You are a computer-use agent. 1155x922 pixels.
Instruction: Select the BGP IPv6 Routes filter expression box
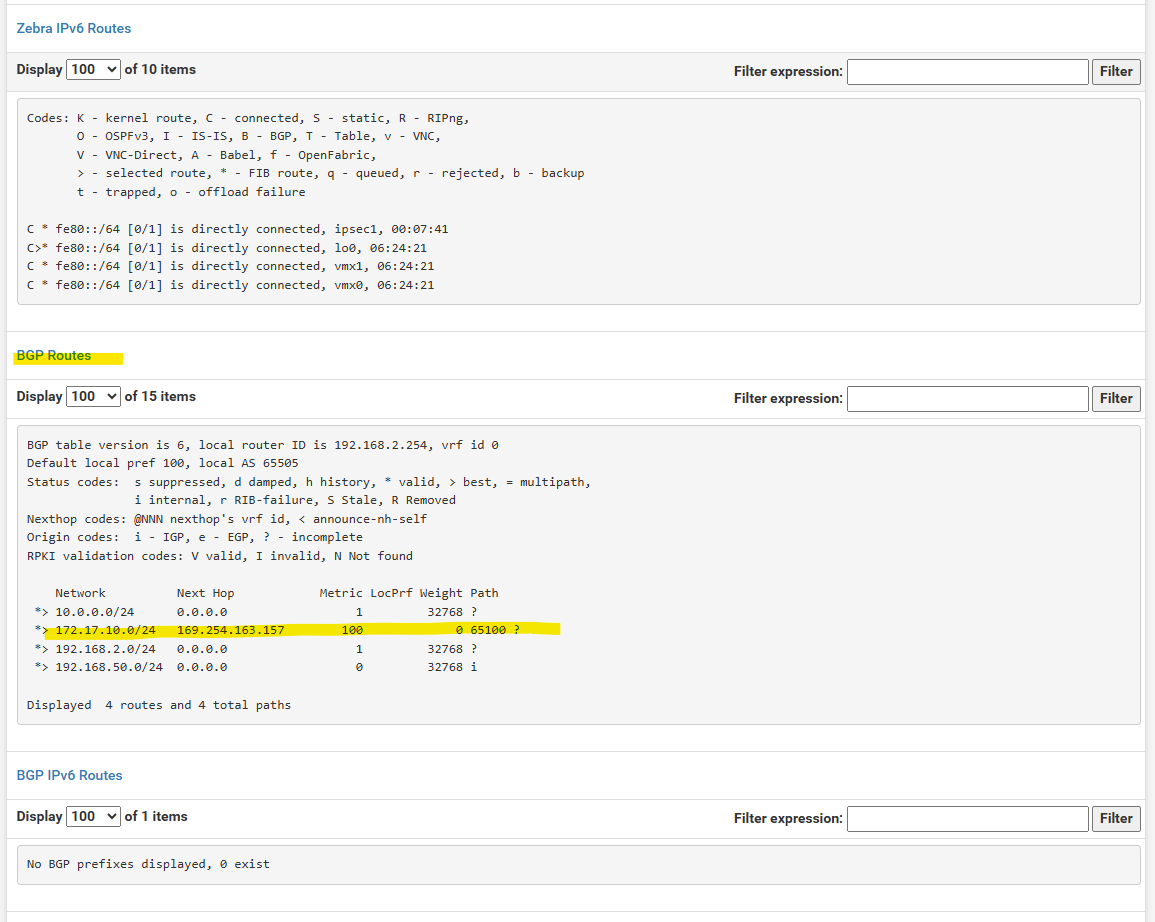click(967, 819)
